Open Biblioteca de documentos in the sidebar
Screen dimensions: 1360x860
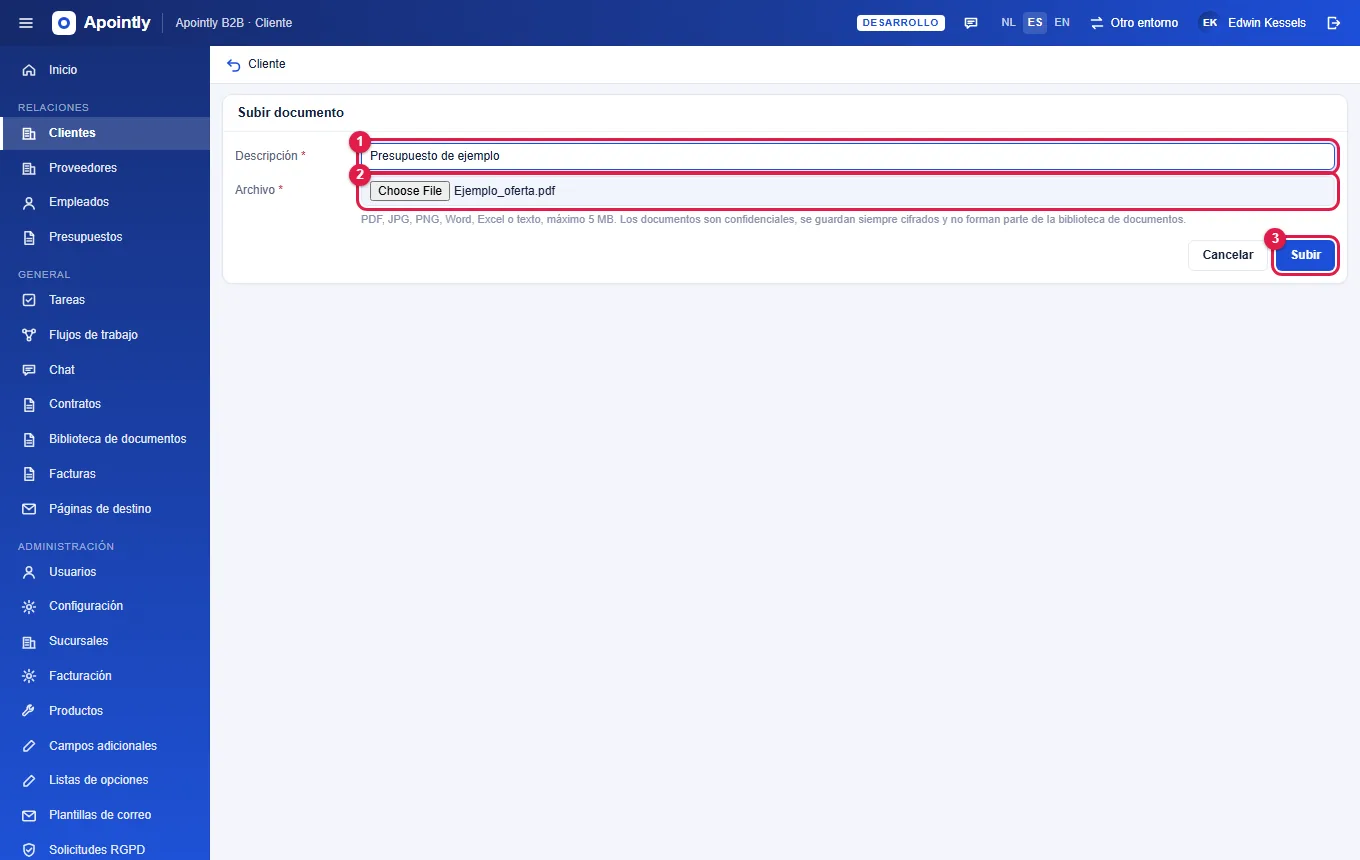tap(105, 439)
